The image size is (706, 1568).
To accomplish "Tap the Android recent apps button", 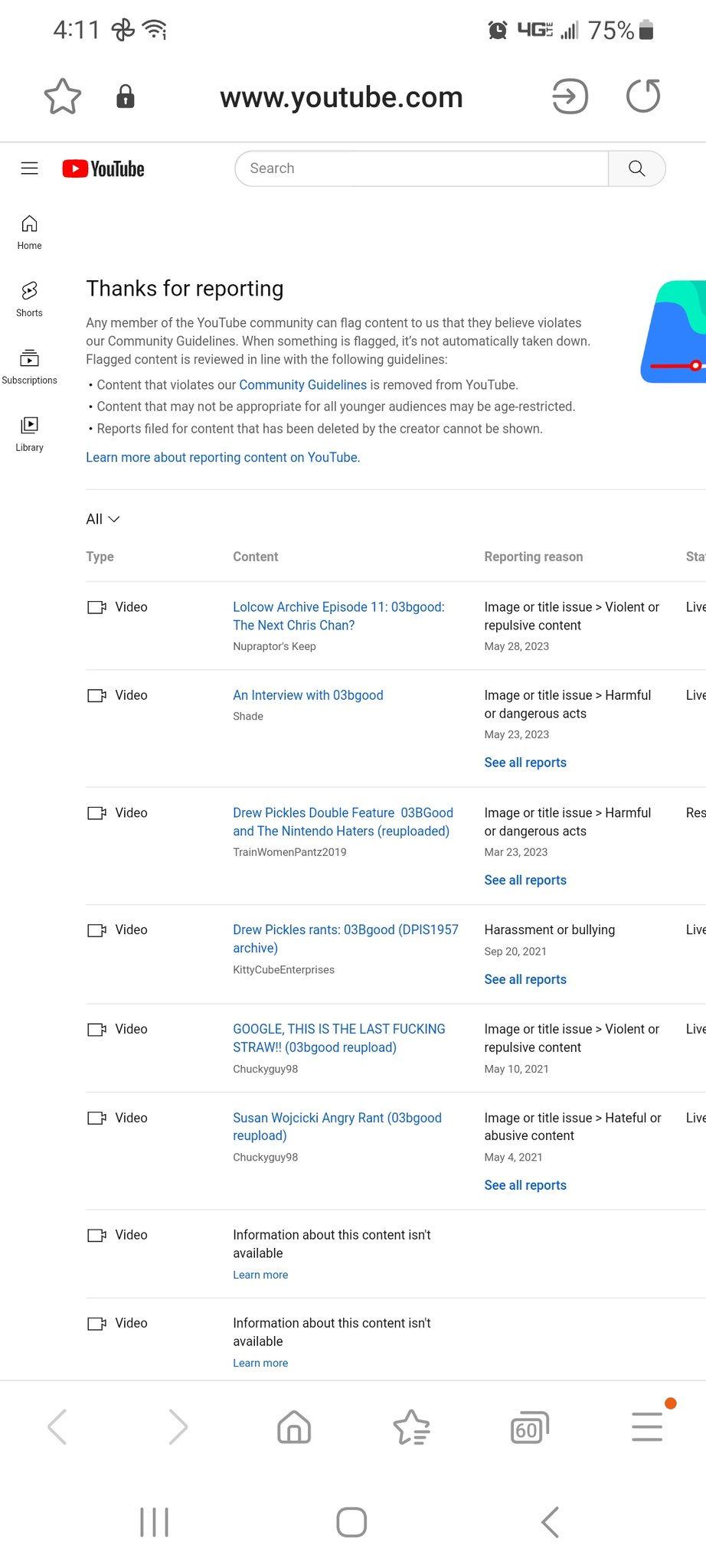I will [x=154, y=1522].
